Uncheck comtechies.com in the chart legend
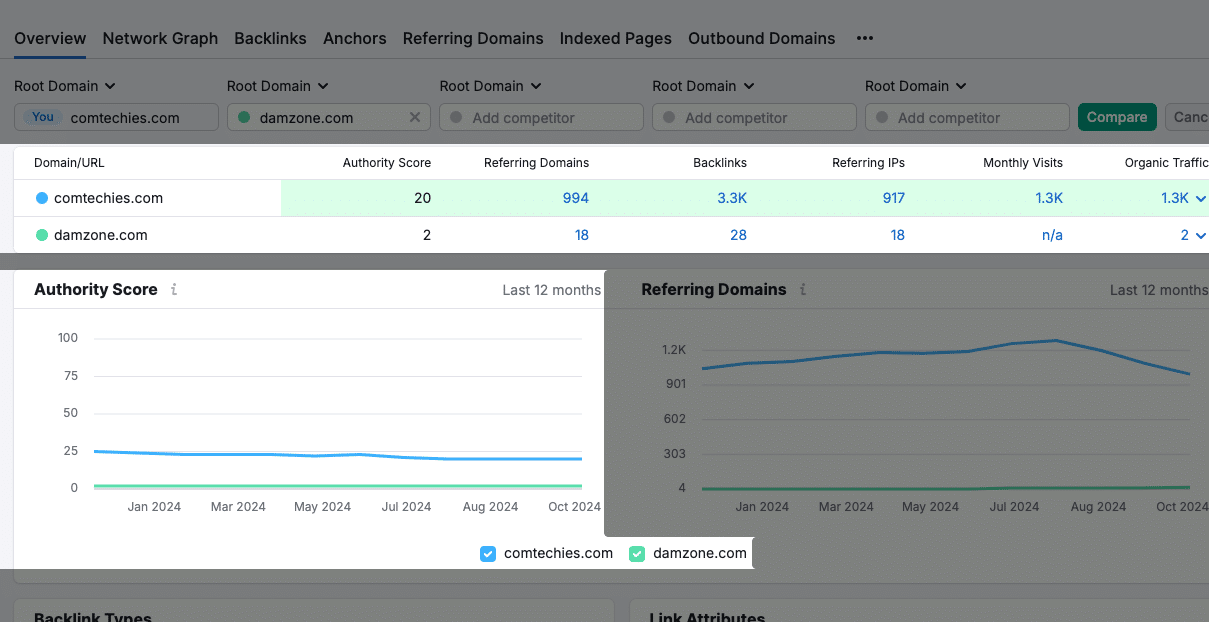Screen dimensions: 1209x622 coord(488,553)
